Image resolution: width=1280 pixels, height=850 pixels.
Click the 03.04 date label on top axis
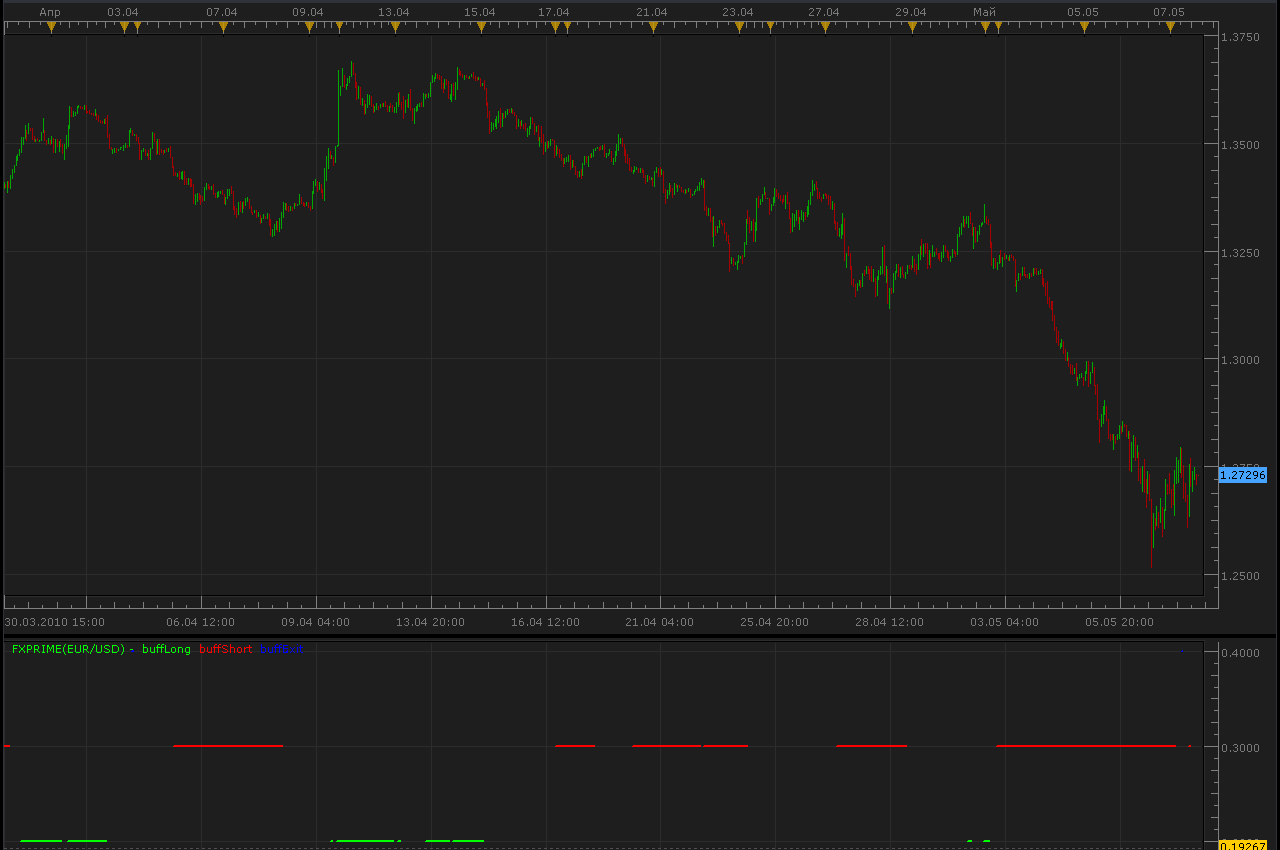pos(122,12)
